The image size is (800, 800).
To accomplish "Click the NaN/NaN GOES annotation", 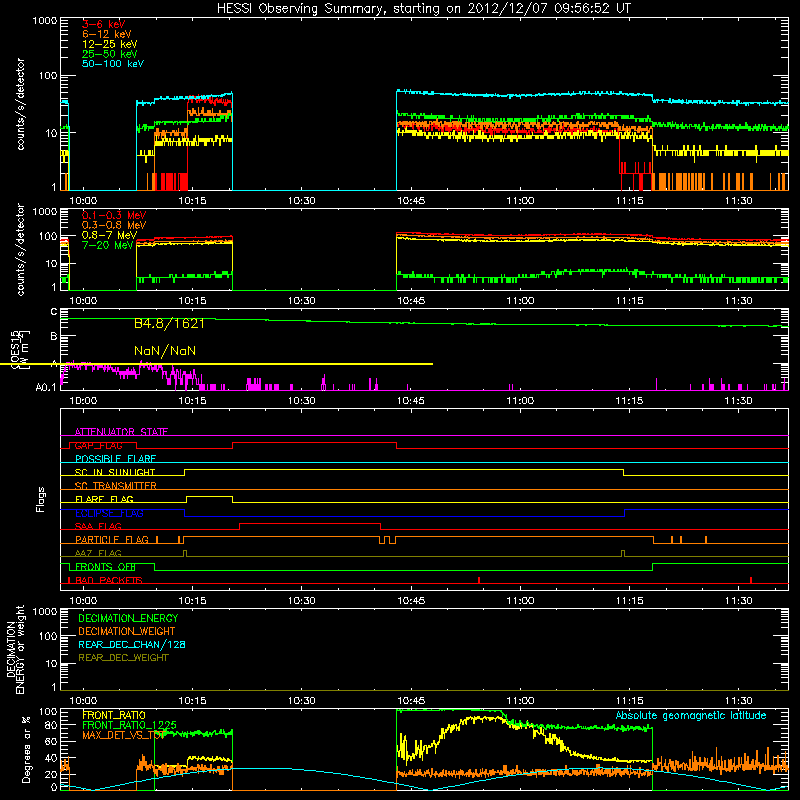I will 165,351.
